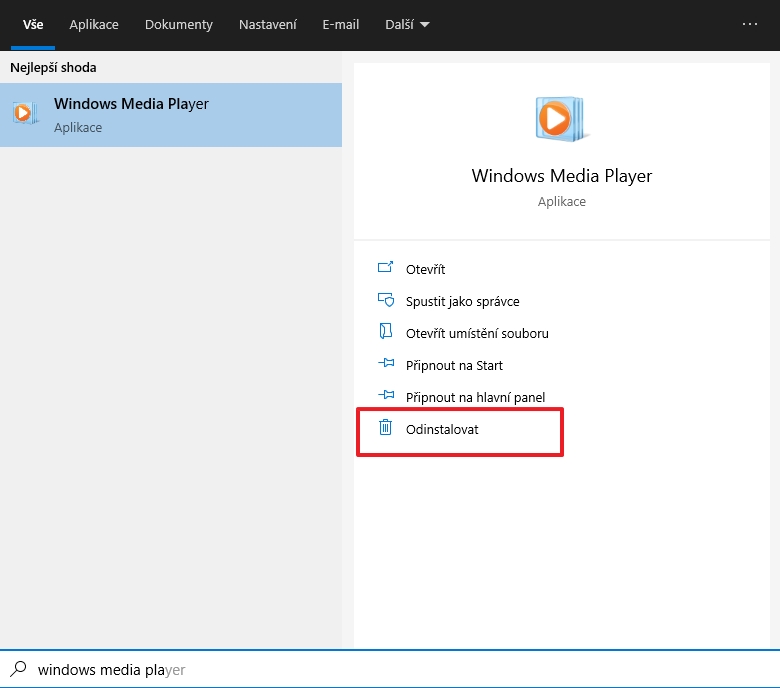The width and height of the screenshot is (780, 688).
Task: Select Otevřít umístění souboru
Action: 477,333
